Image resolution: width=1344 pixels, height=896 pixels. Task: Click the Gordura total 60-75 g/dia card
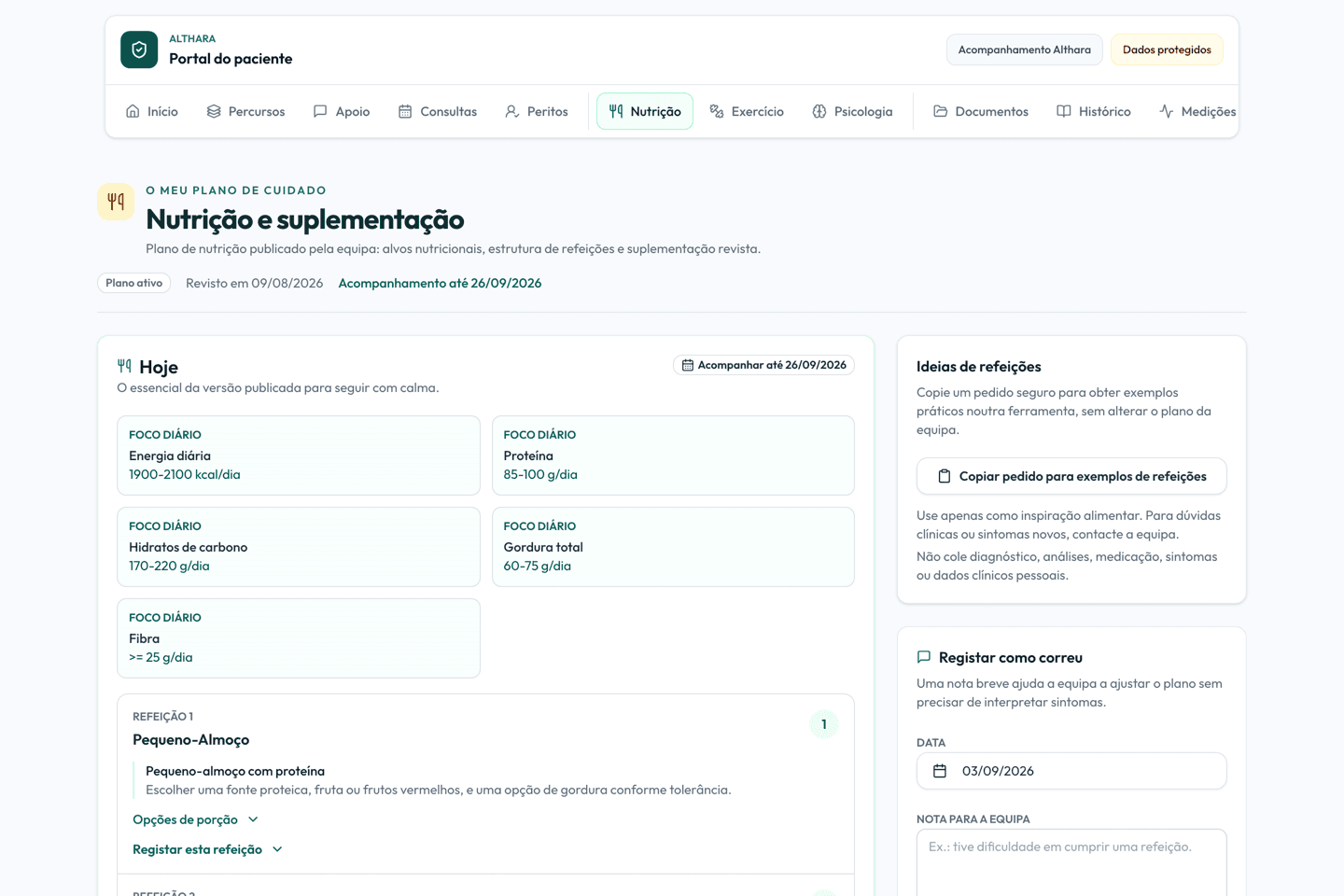[x=673, y=547]
